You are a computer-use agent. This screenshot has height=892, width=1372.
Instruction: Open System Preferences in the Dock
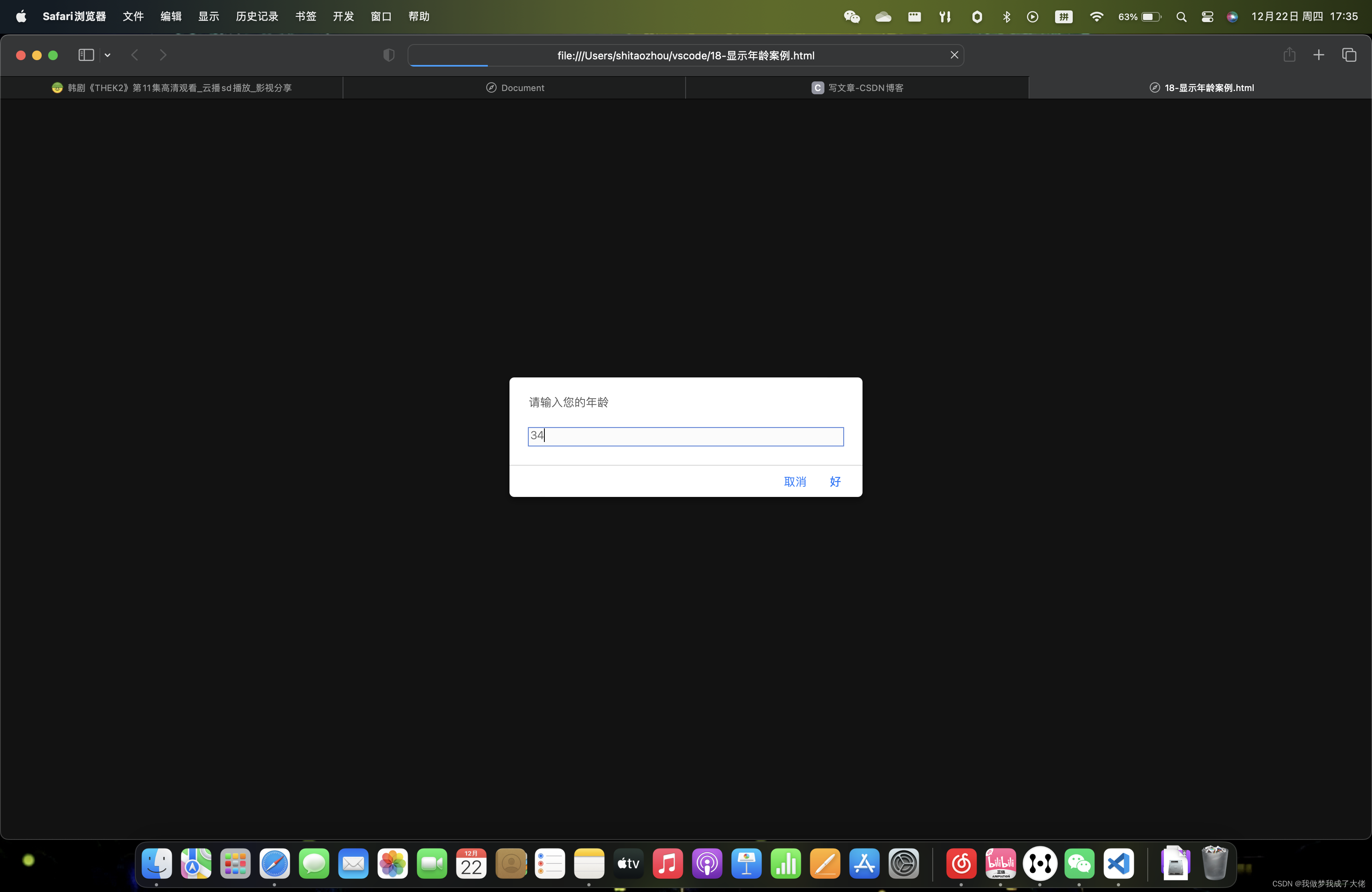pos(904,863)
